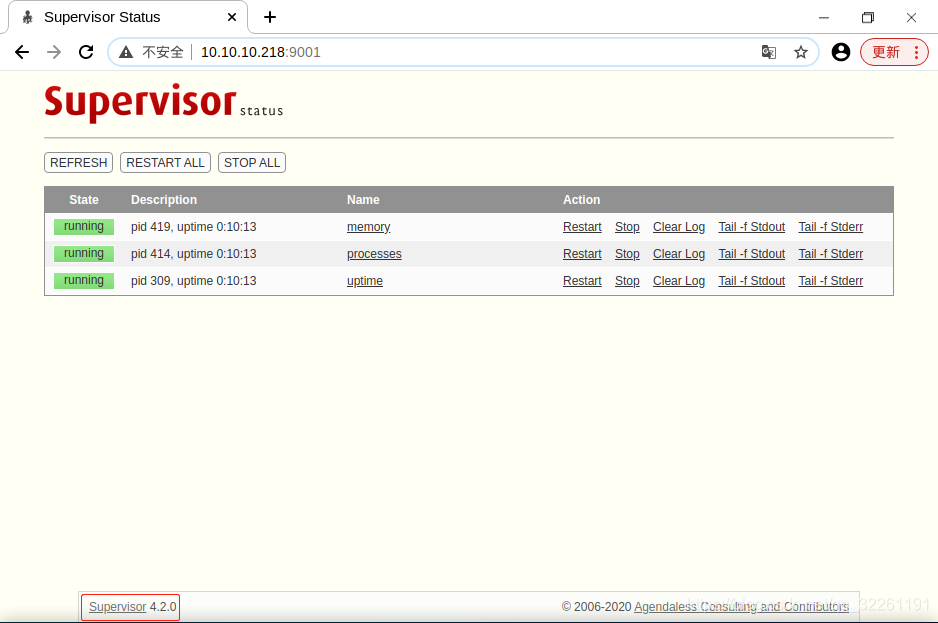Stop the processes process
Screen dimensions: 938x623
click(627, 254)
